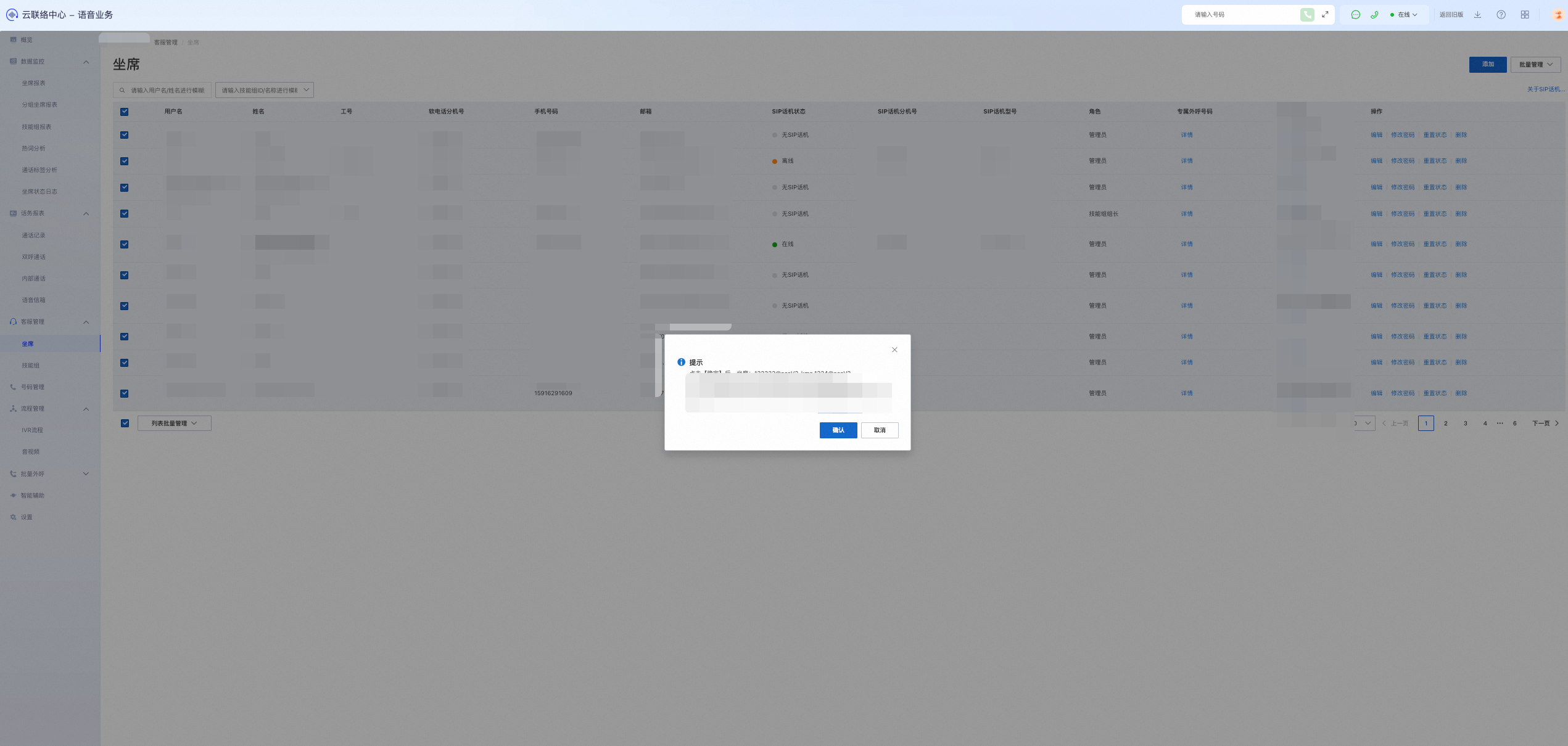Click 删除 in the 在线 row

point(1461,244)
